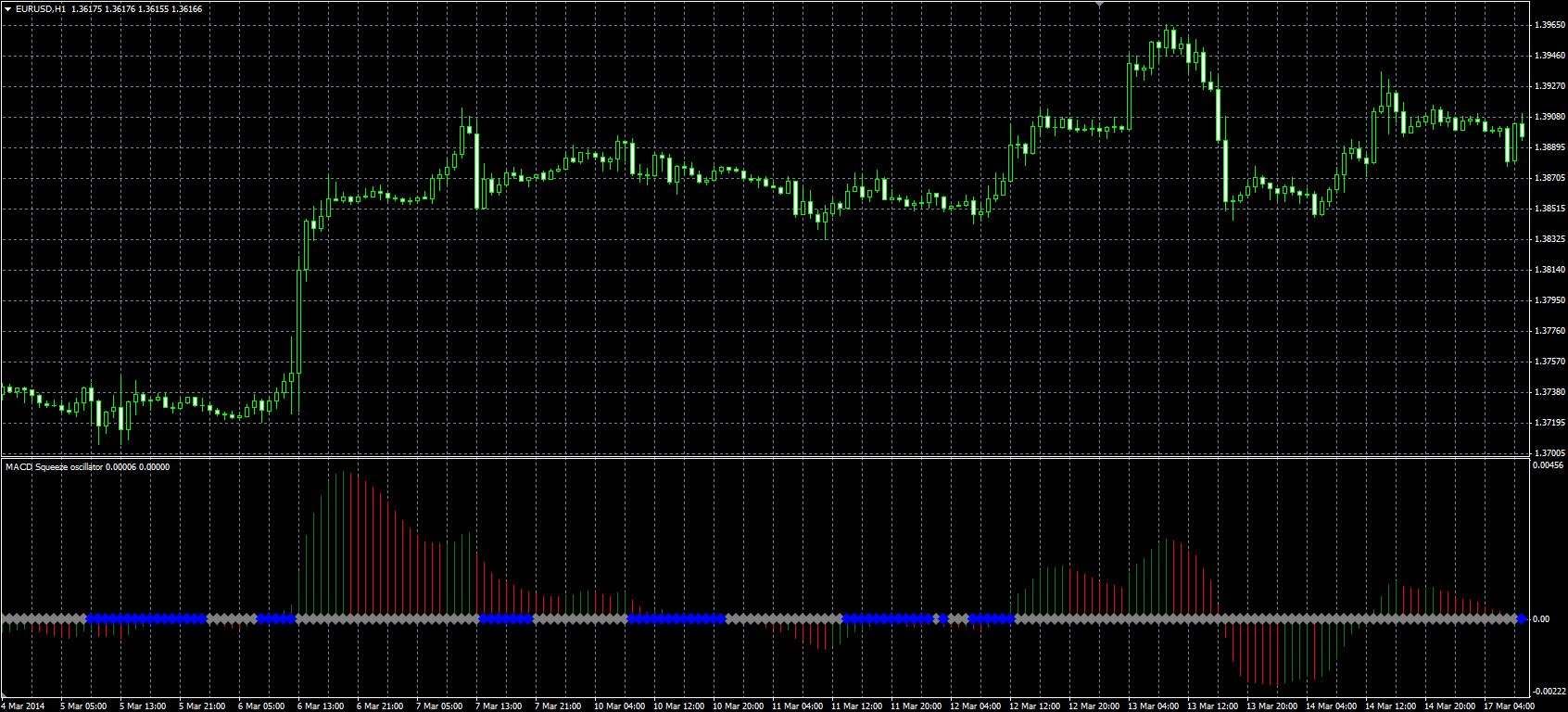Click the 14 Mar 04:00 time label
Image resolution: width=1568 pixels, height=712 pixels.
tap(1332, 706)
